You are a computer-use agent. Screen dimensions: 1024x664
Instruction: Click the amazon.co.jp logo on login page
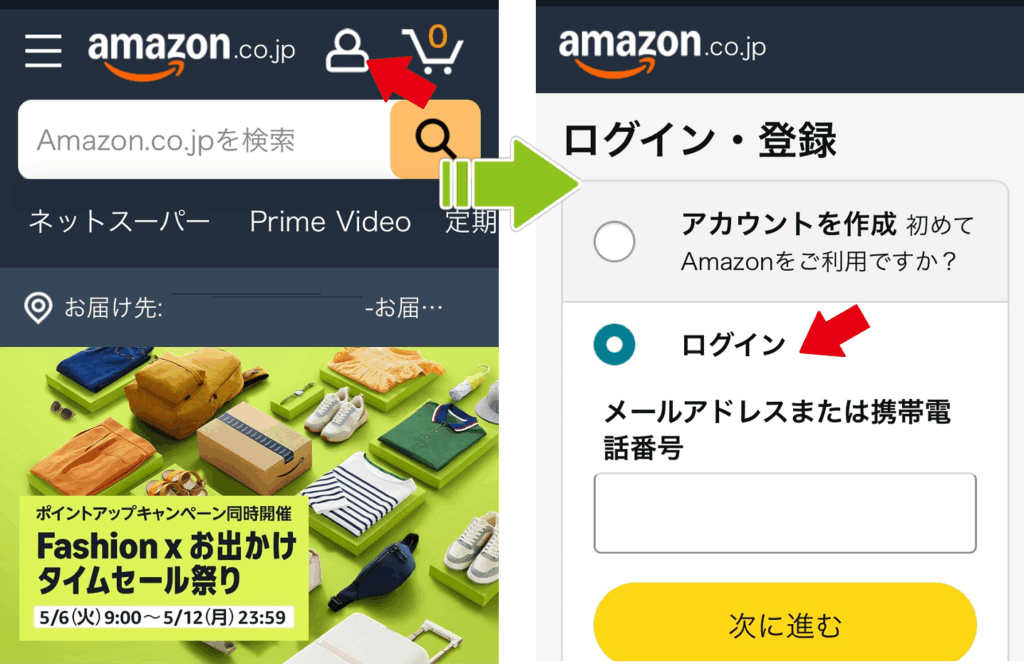[x=662, y=52]
